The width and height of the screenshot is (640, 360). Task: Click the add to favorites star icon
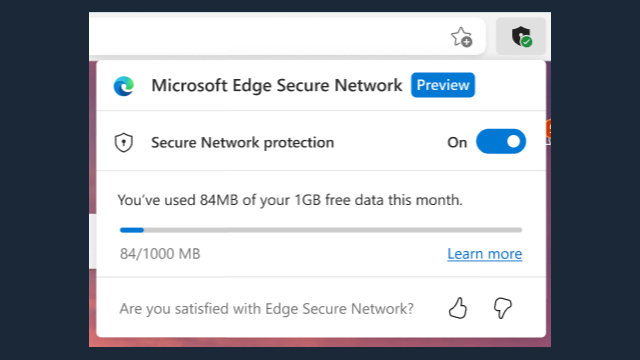tap(462, 37)
